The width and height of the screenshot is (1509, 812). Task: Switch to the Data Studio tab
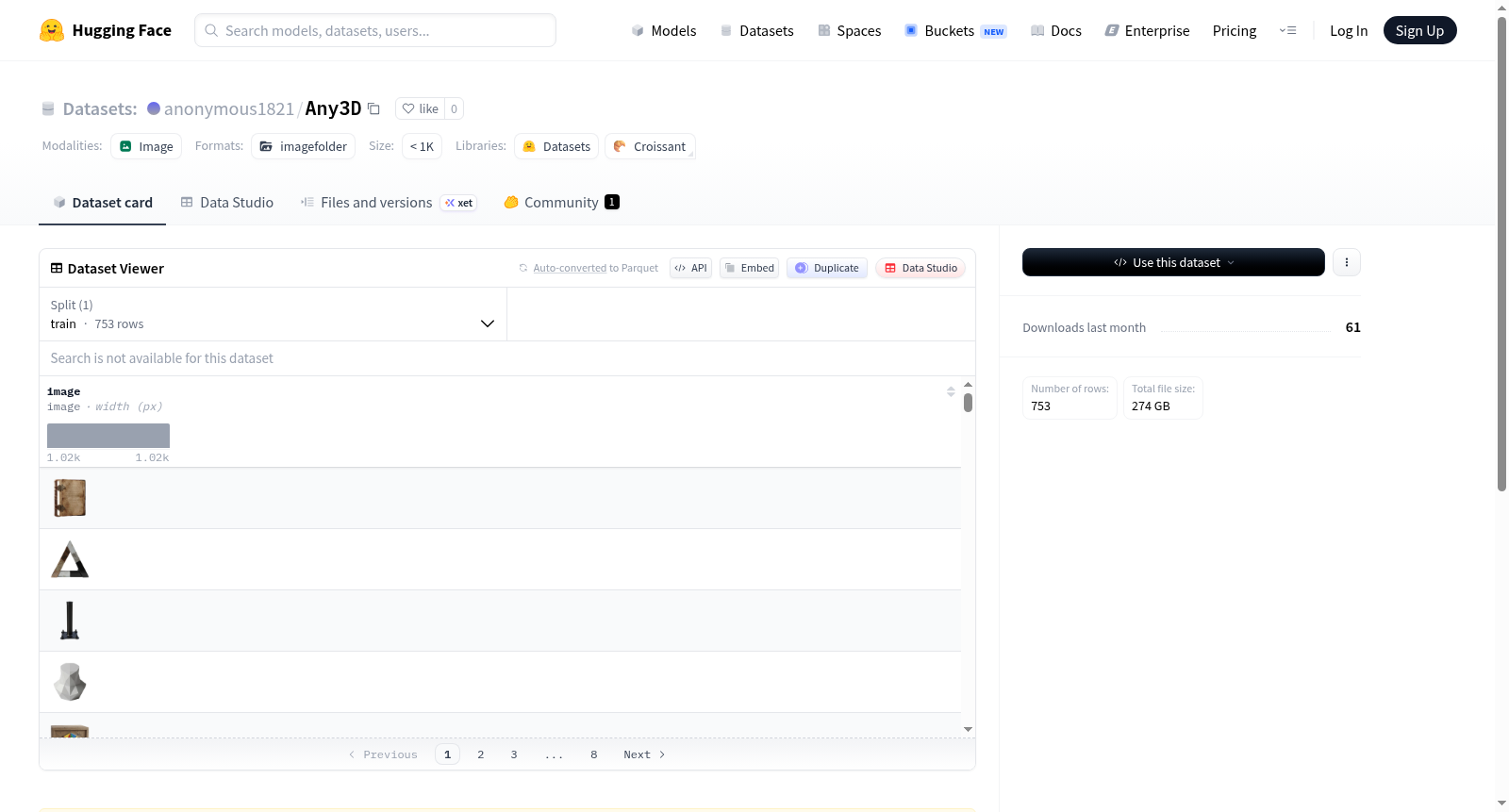227,203
